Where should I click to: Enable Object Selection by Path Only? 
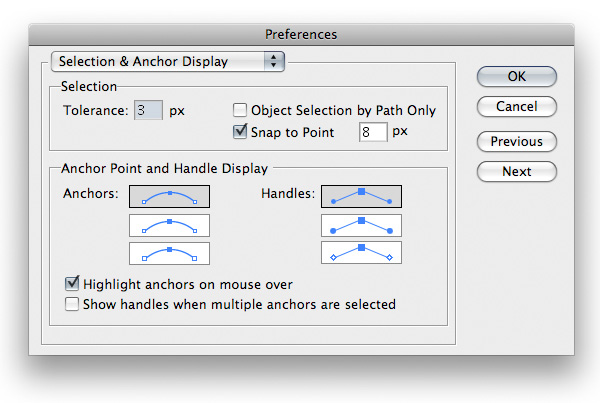coord(240,111)
